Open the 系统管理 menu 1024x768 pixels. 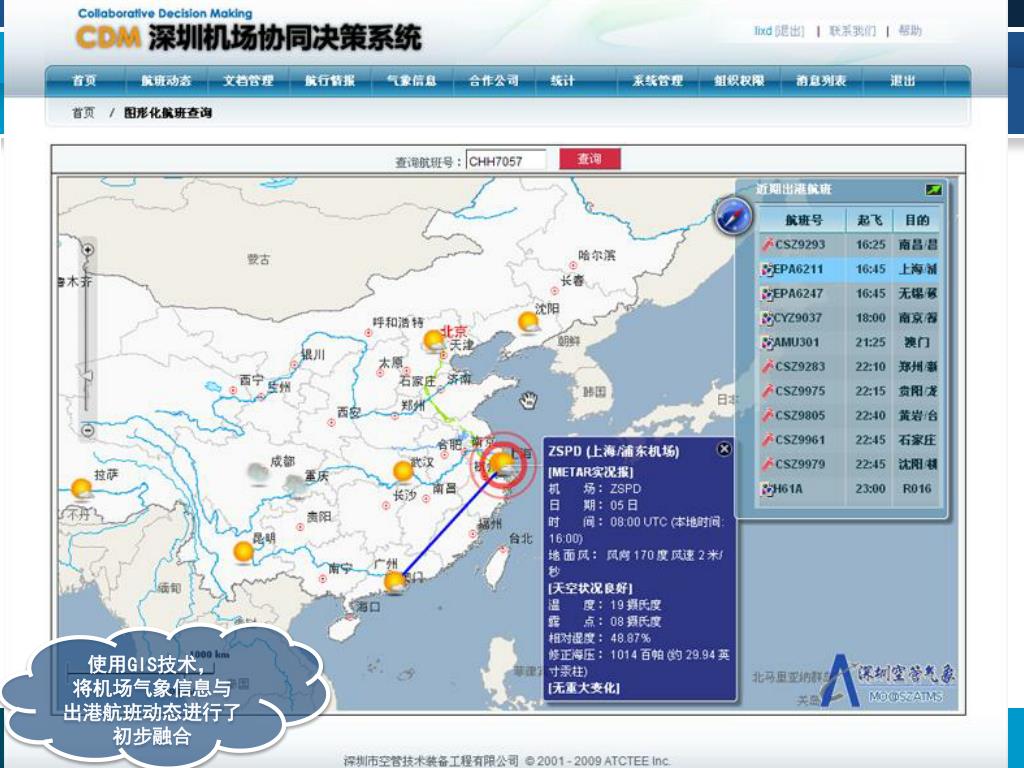point(658,80)
